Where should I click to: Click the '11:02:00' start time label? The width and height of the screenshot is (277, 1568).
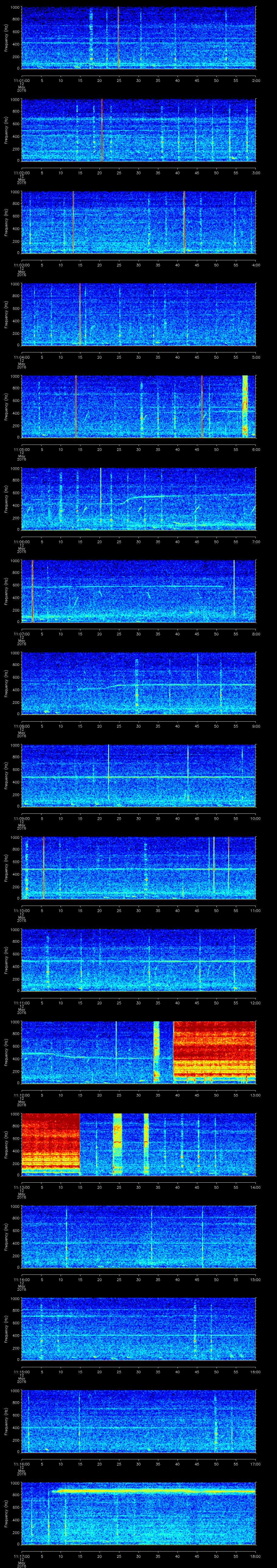21,173
